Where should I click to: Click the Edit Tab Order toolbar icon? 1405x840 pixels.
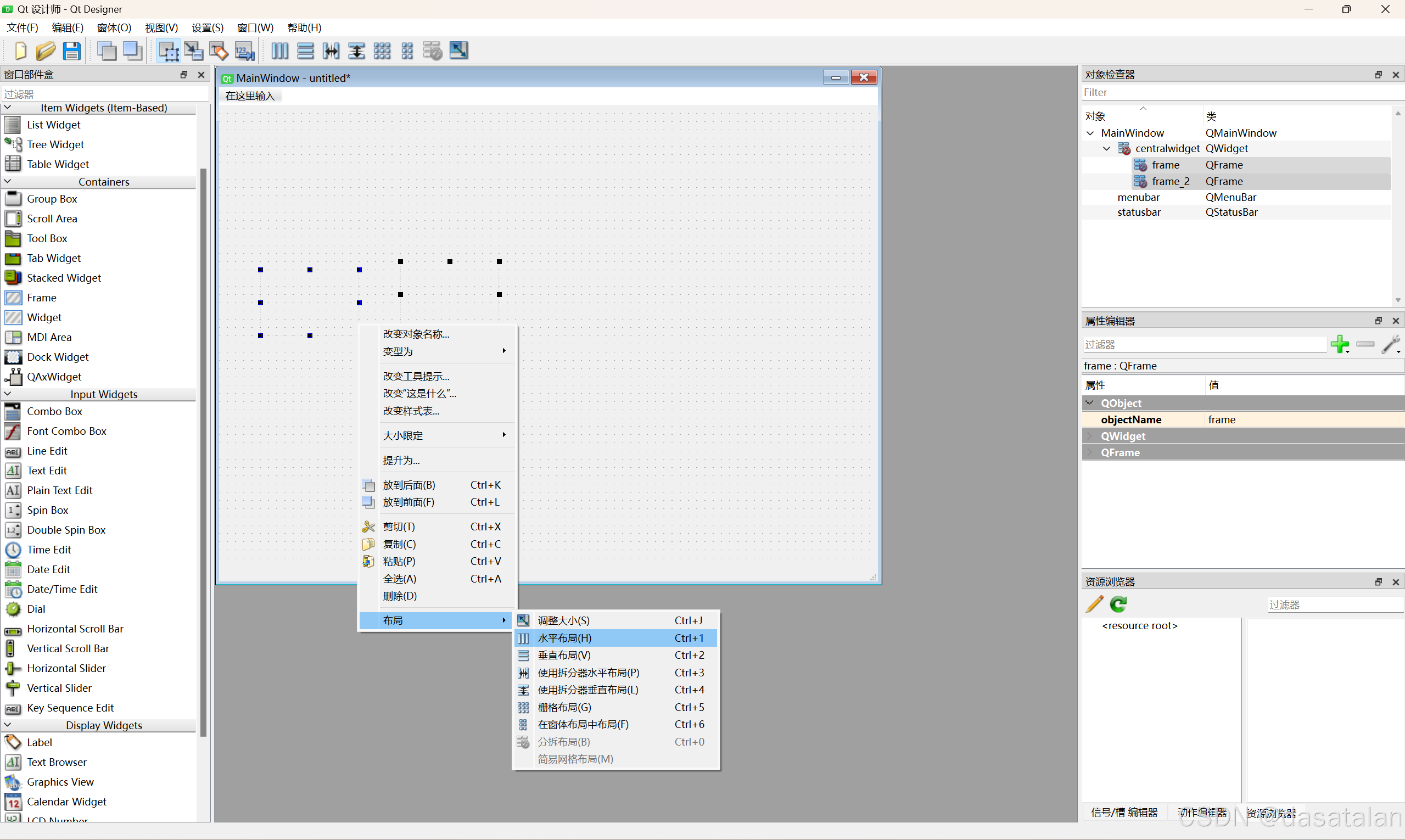point(244,51)
